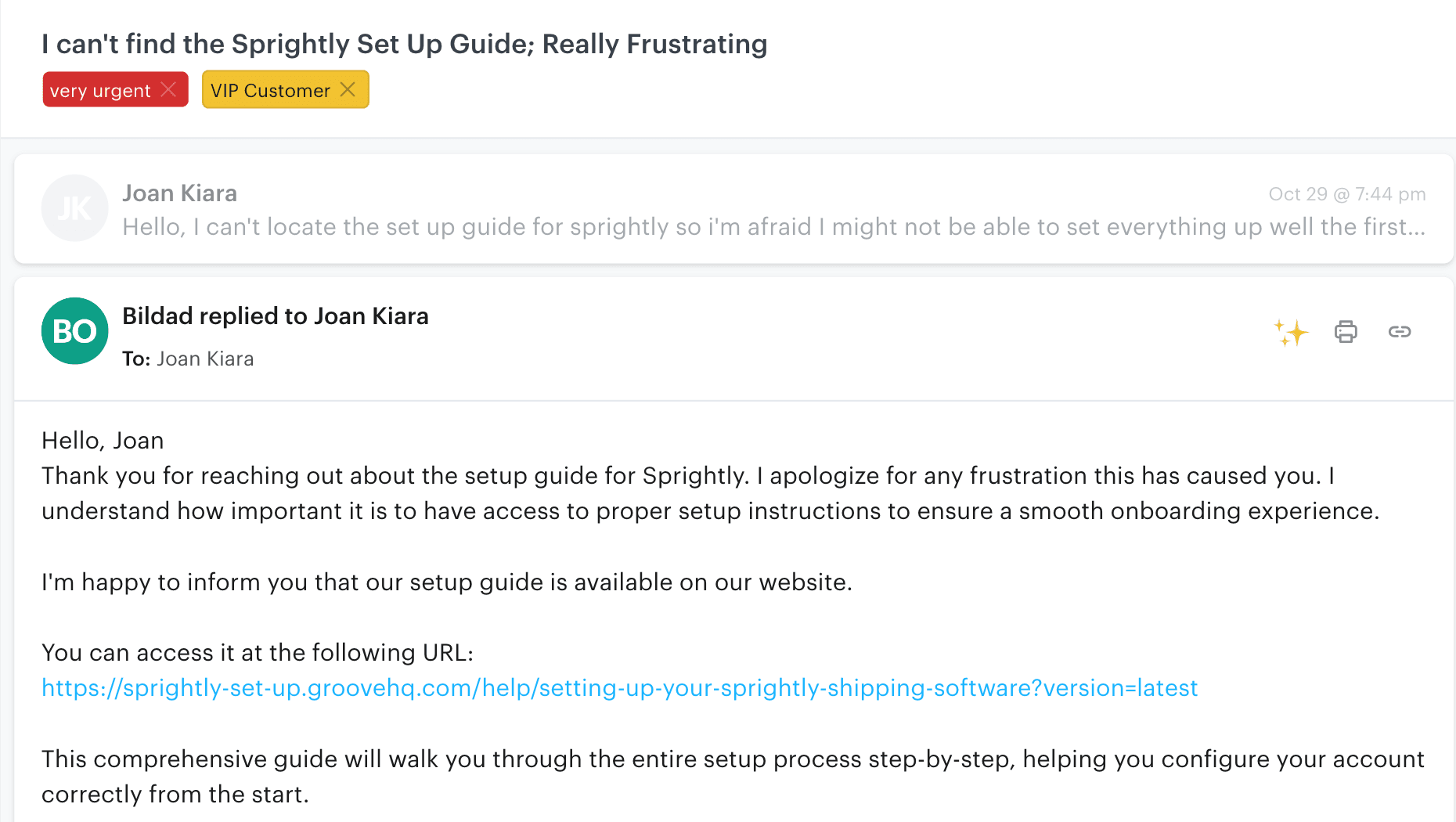Select the 'Hello, Joan' greeting line

point(103,440)
